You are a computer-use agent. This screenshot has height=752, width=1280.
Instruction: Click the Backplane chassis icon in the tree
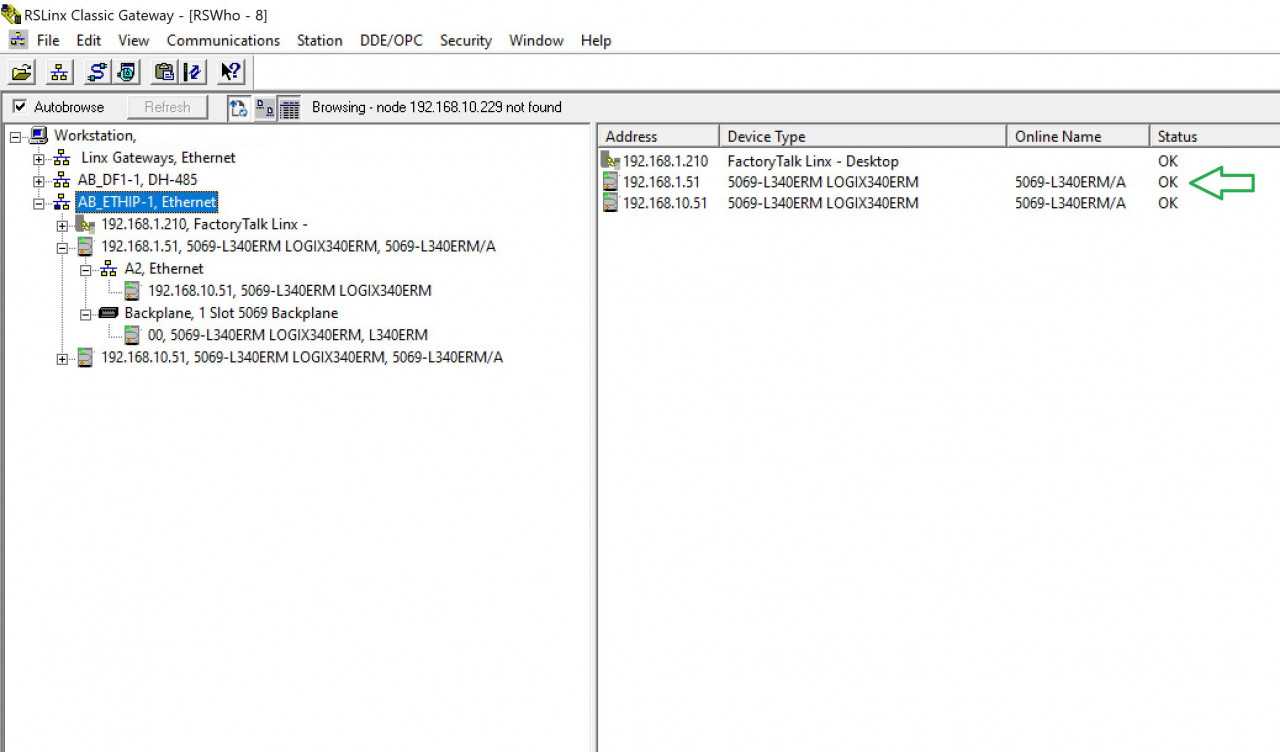(109, 313)
